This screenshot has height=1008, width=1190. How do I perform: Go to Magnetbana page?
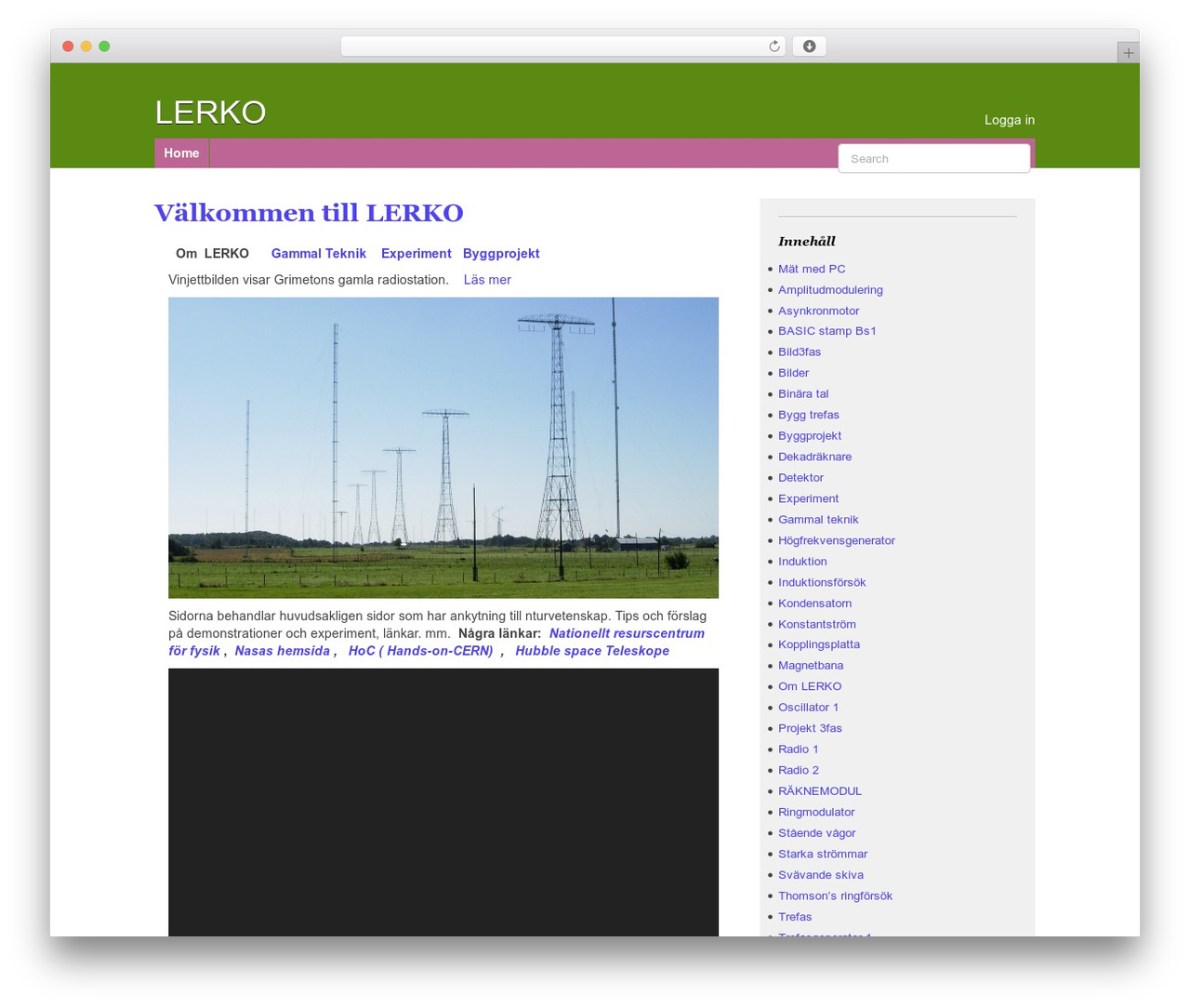(x=811, y=666)
